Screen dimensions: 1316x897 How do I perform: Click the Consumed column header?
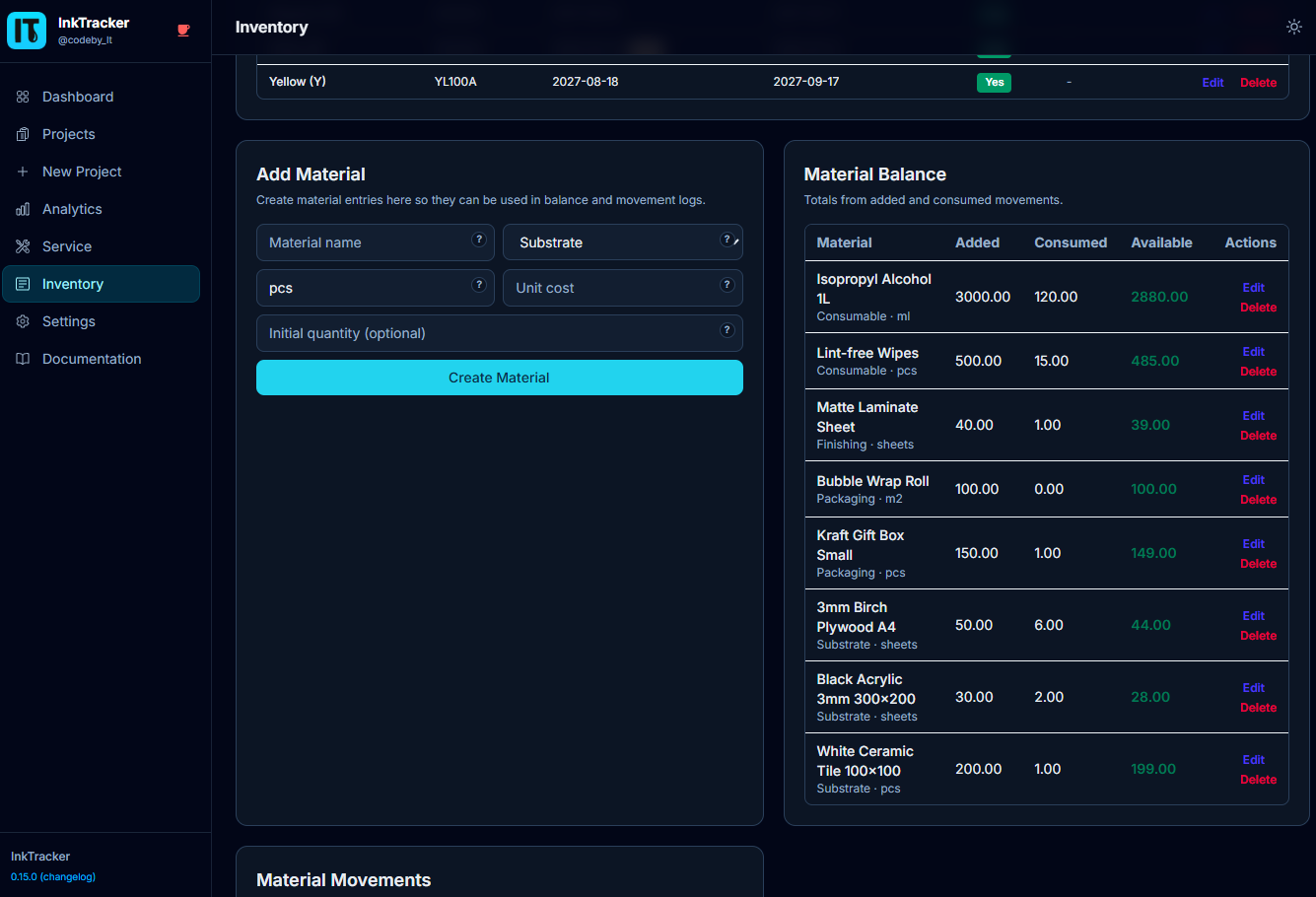[x=1071, y=242]
